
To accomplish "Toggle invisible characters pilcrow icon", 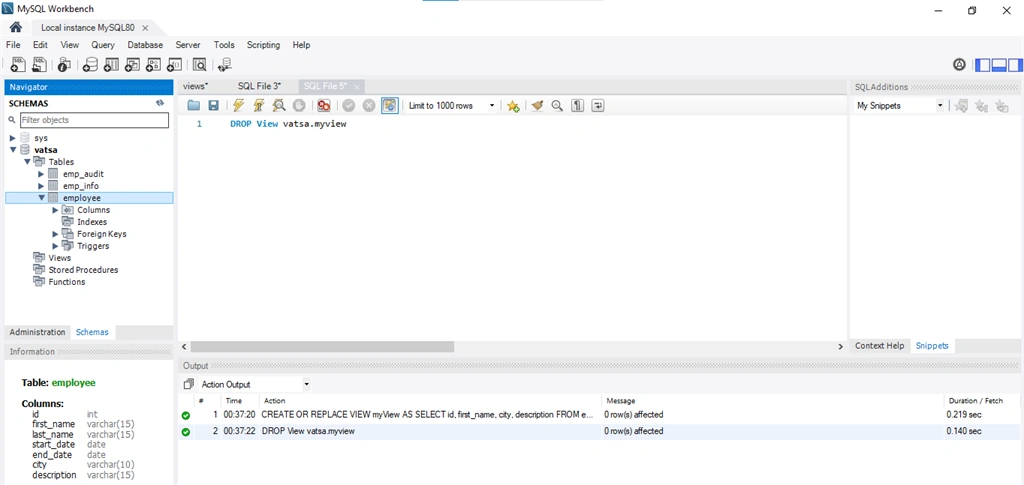I will [x=577, y=105].
